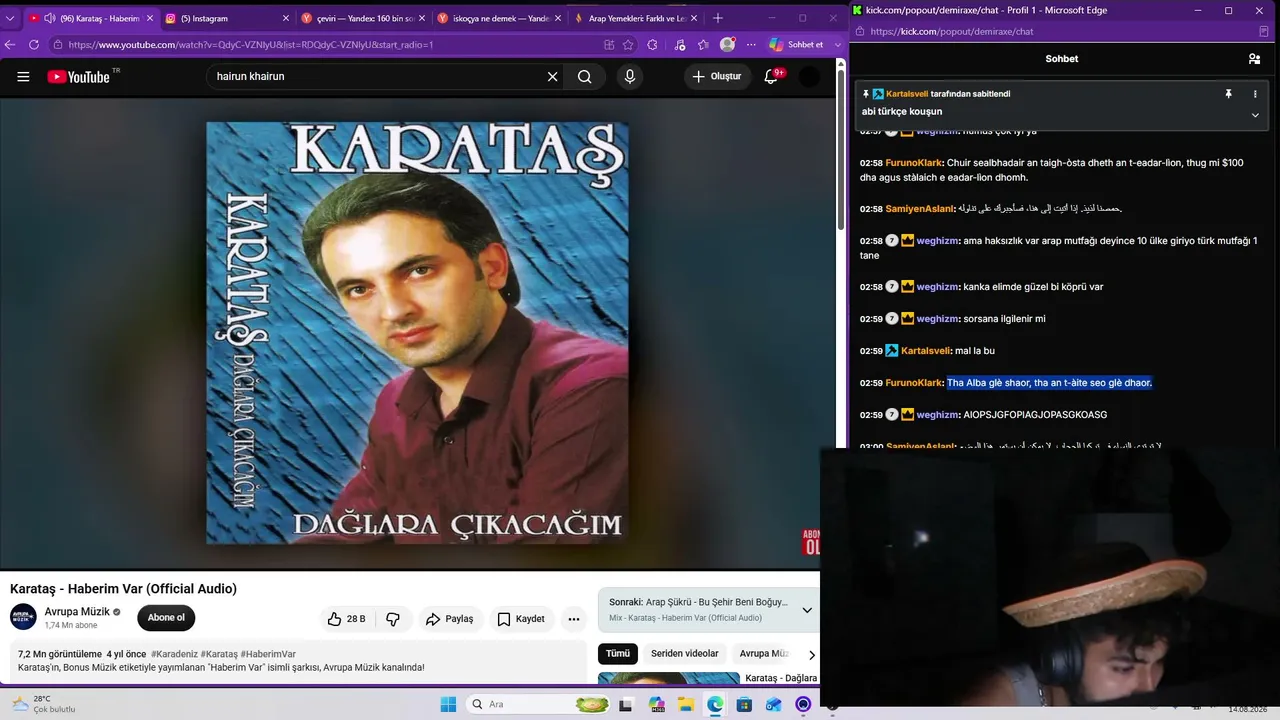Viewport: 1280px width, 720px height.
Task: Go back in the YouTube browser window
Action: coord(10,44)
